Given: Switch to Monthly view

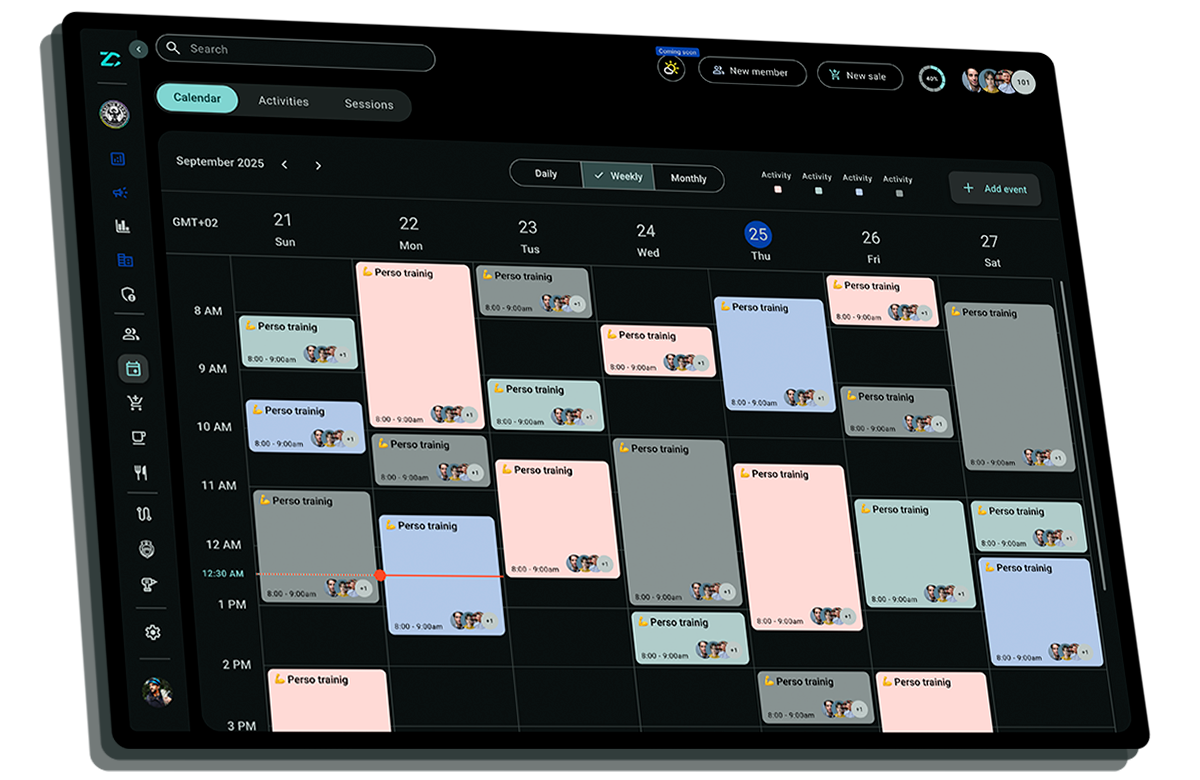Looking at the screenshot, I should (x=688, y=178).
